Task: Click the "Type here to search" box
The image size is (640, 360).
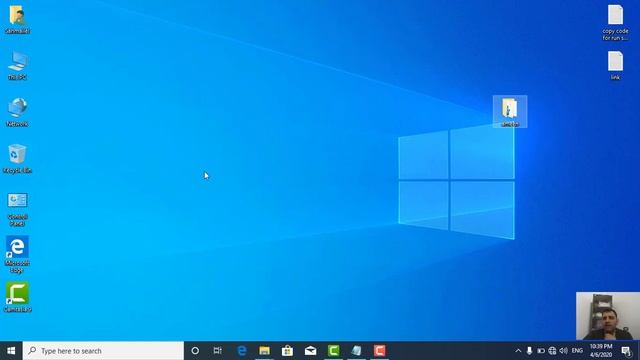Action: [x=103, y=351]
